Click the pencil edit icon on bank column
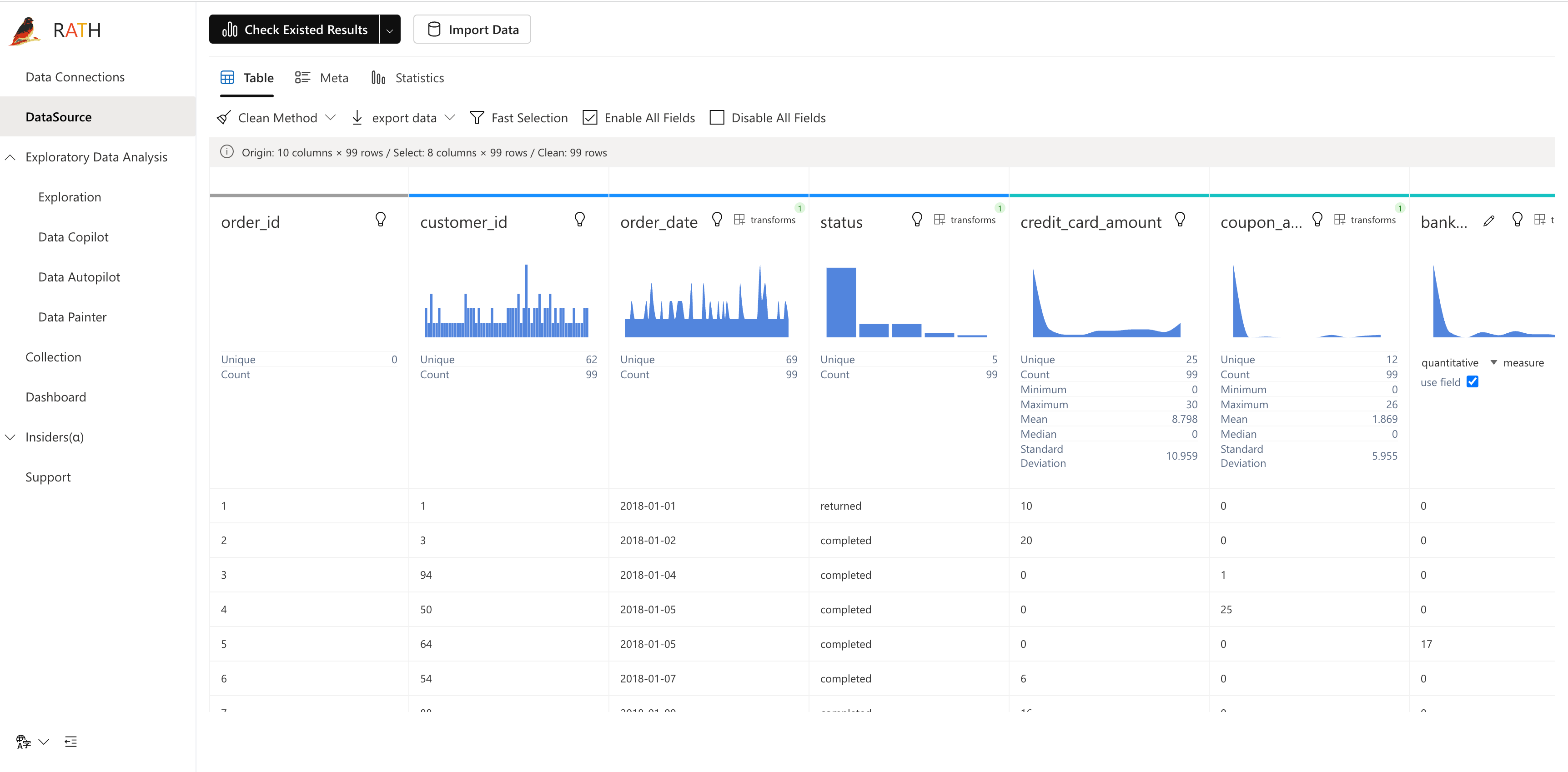This screenshot has width=1568, height=772. (1489, 221)
